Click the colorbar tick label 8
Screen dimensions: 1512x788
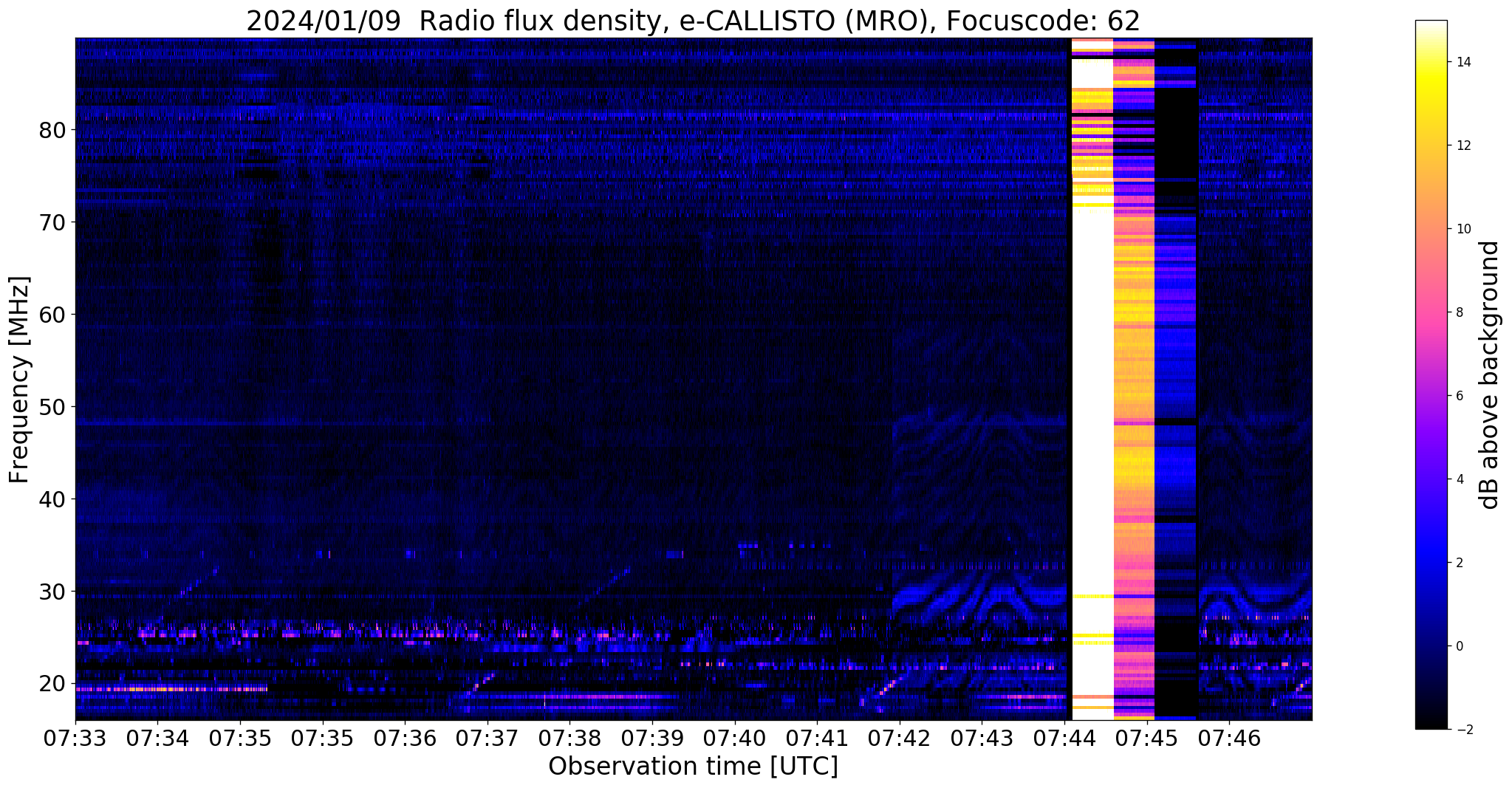click(1458, 312)
